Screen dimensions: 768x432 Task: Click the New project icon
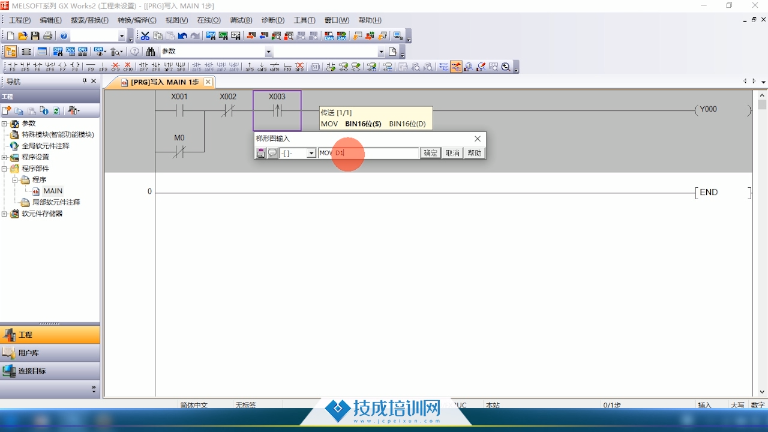[10, 36]
